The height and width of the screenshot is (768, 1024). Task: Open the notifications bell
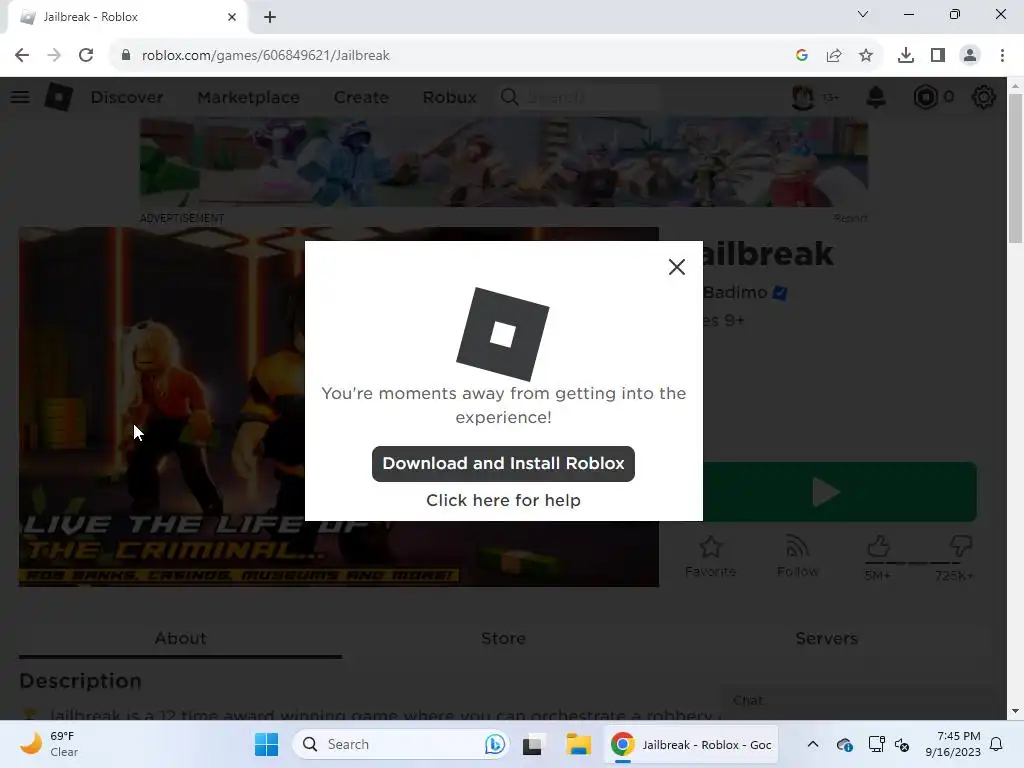[x=876, y=97]
